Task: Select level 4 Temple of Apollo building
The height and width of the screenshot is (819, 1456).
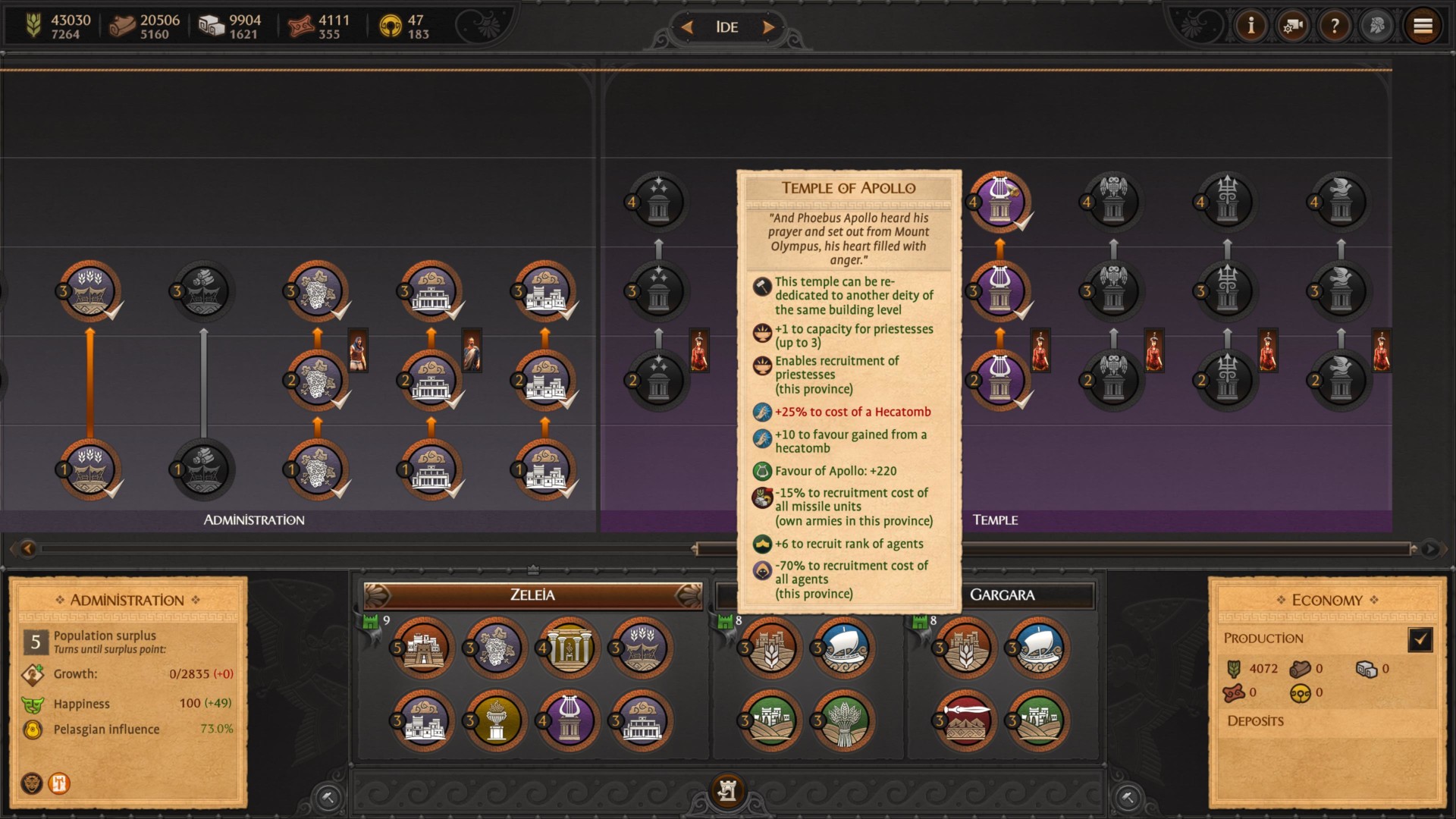Action: point(999,202)
